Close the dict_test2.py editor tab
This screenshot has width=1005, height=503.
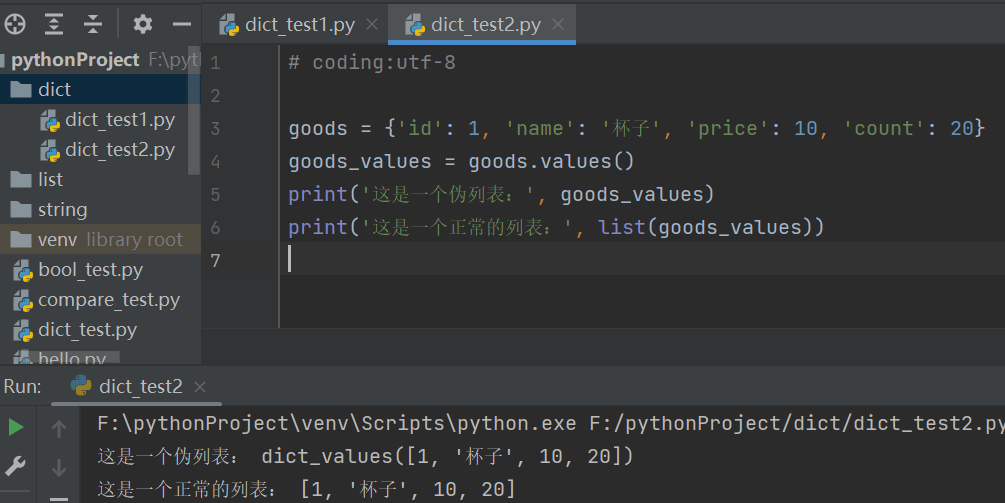pyautogui.click(x=558, y=24)
